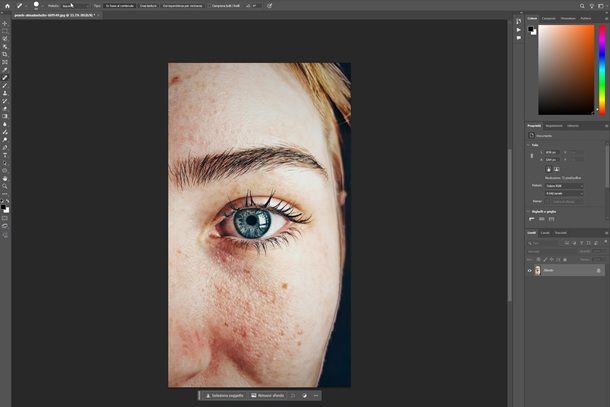
Task: Select the Path Selection tool
Action: point(5,163)
